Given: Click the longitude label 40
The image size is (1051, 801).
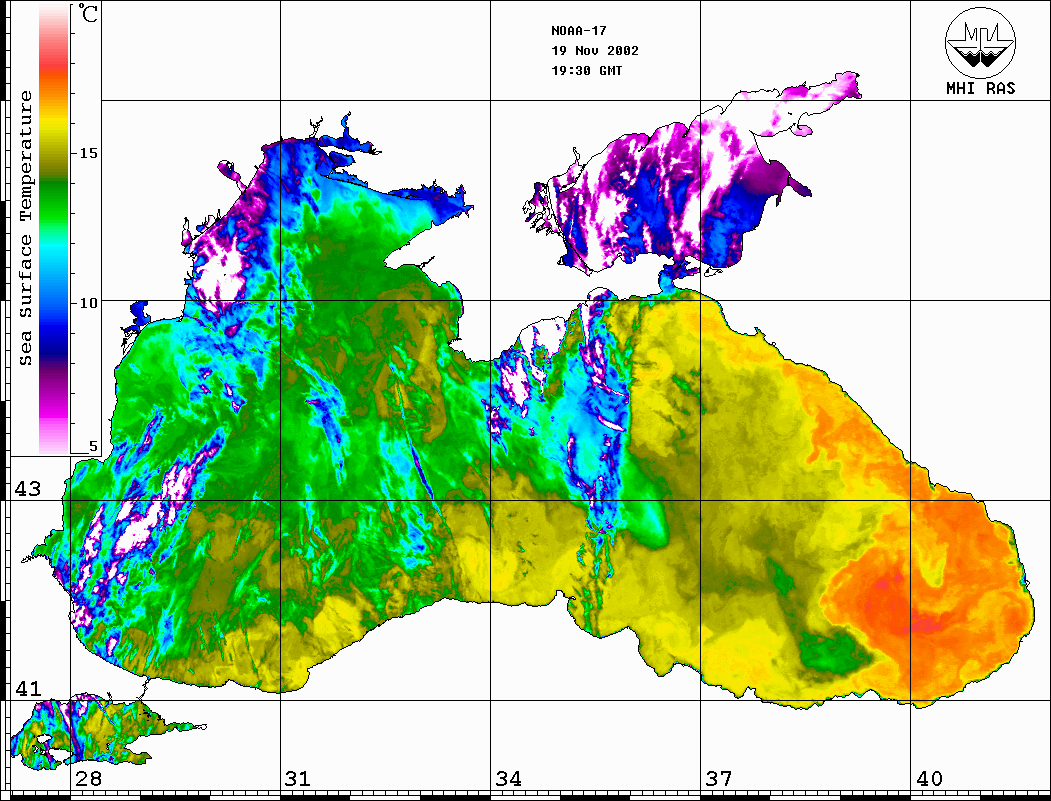Looking at the screenshot, I should coord(929,779).
